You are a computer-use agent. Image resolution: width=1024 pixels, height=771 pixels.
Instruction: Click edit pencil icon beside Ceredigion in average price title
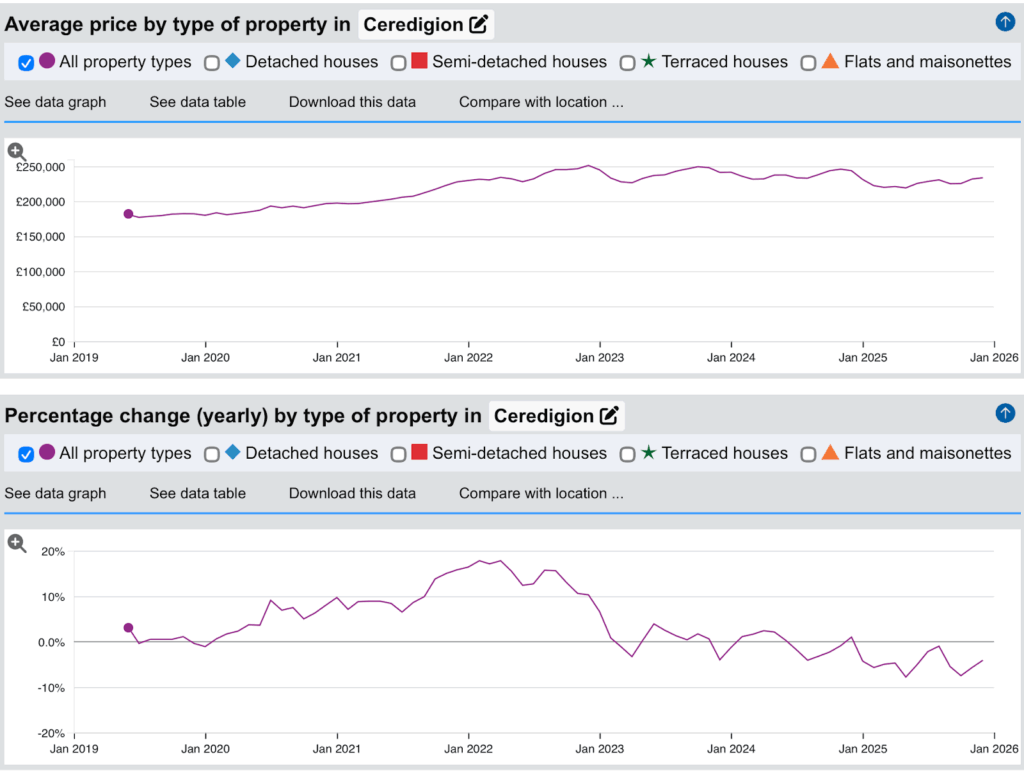[x=479, y=24]
